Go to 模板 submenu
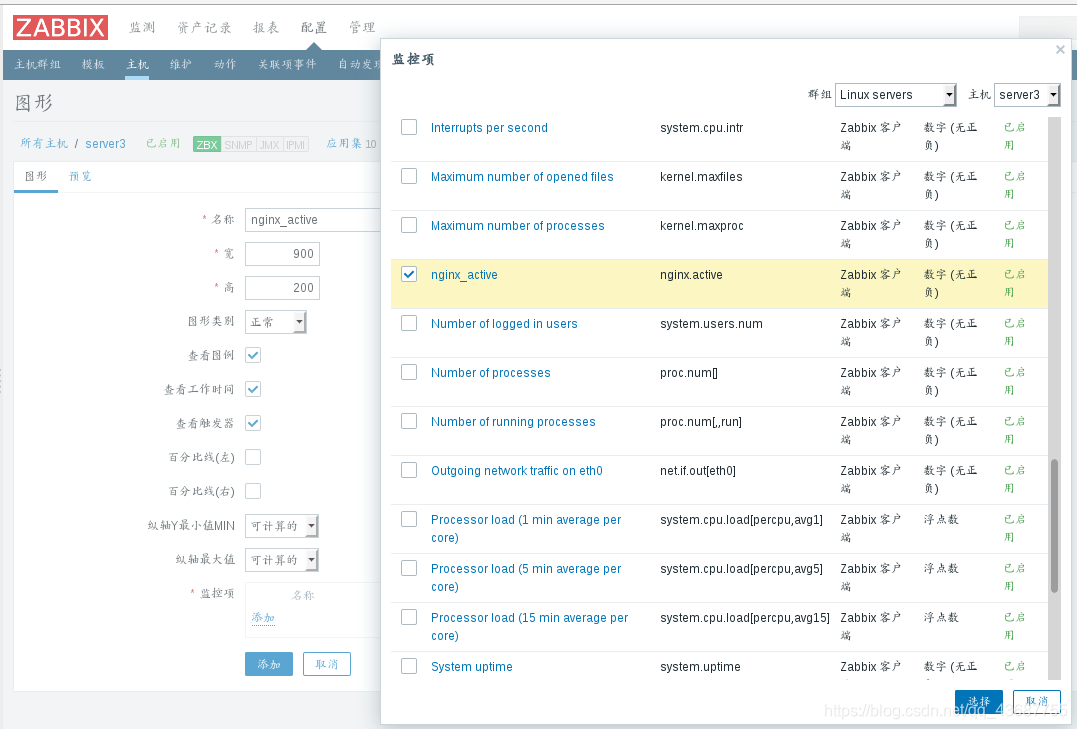Screen dimensions: 1077x729 click(x=93, y=65)
